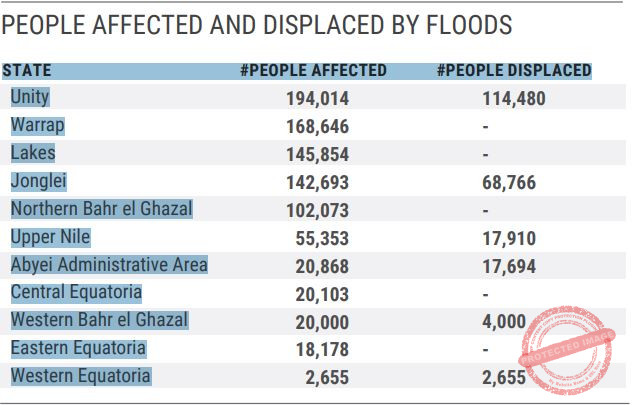This screenshot has height=405, width=632.
Task: Click the Abyei Administrative Area label
Action: (109, 265)
